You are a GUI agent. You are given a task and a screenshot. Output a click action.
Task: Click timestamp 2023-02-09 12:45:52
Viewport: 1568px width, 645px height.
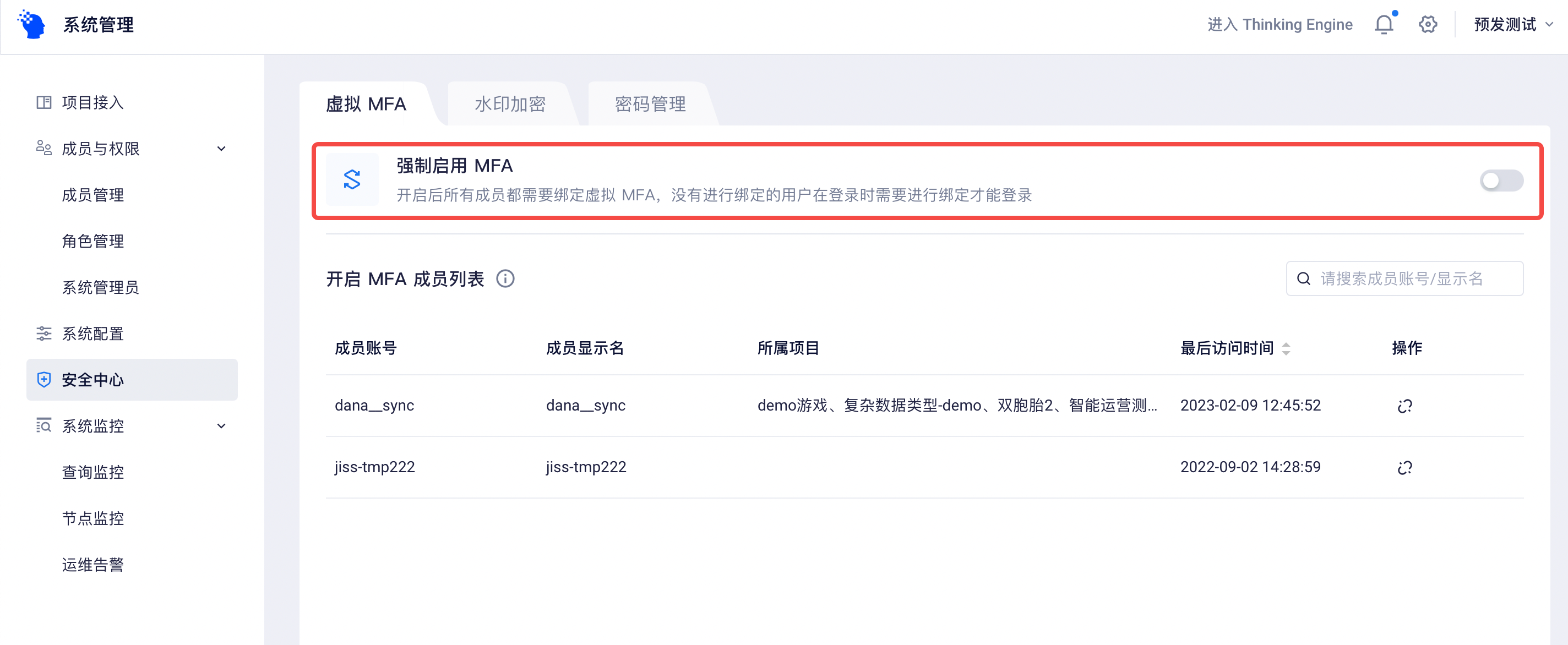tap(1250, 405)
